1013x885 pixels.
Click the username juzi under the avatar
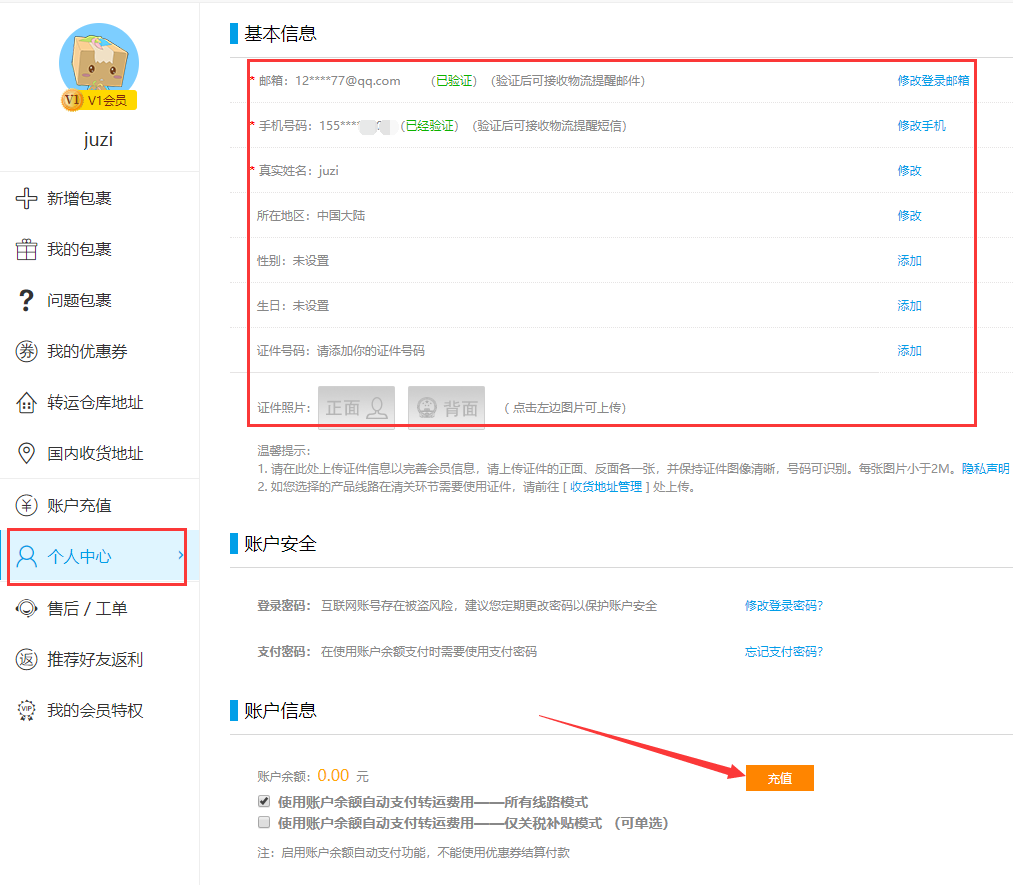point(98,140)
